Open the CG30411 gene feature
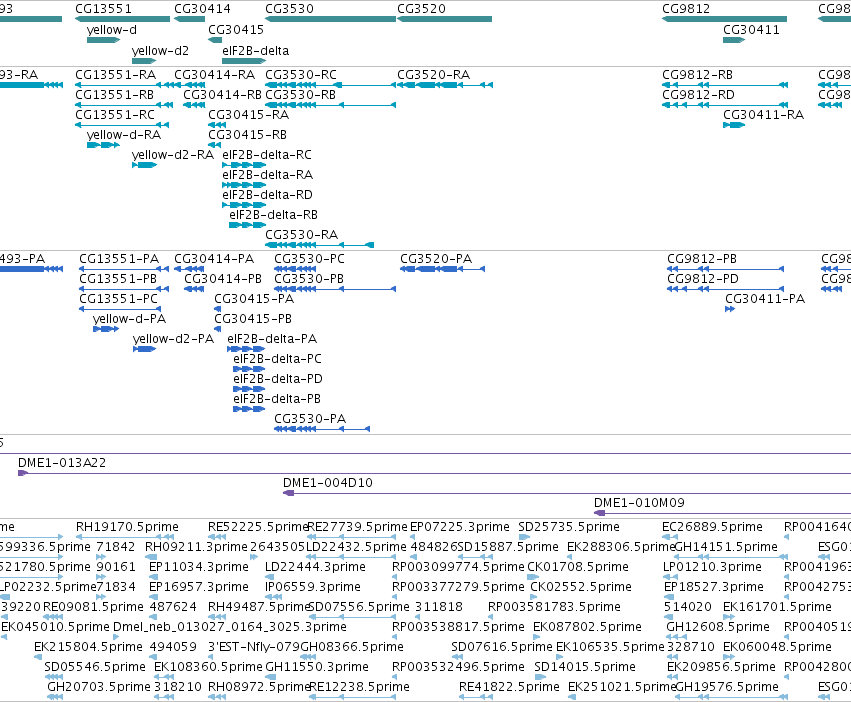Viewport: 851px width, 702px height. click(734, 40)
